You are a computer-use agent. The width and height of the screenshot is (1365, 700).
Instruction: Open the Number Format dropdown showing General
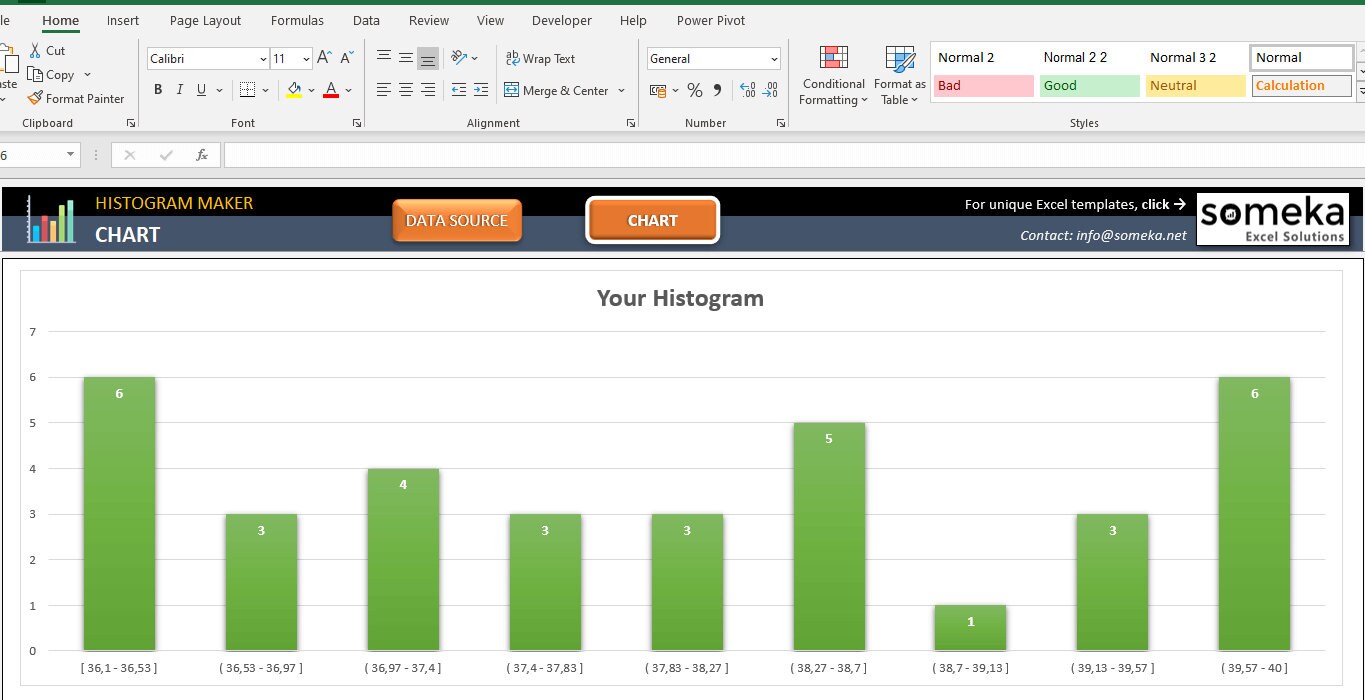click(x=713, y=58)
